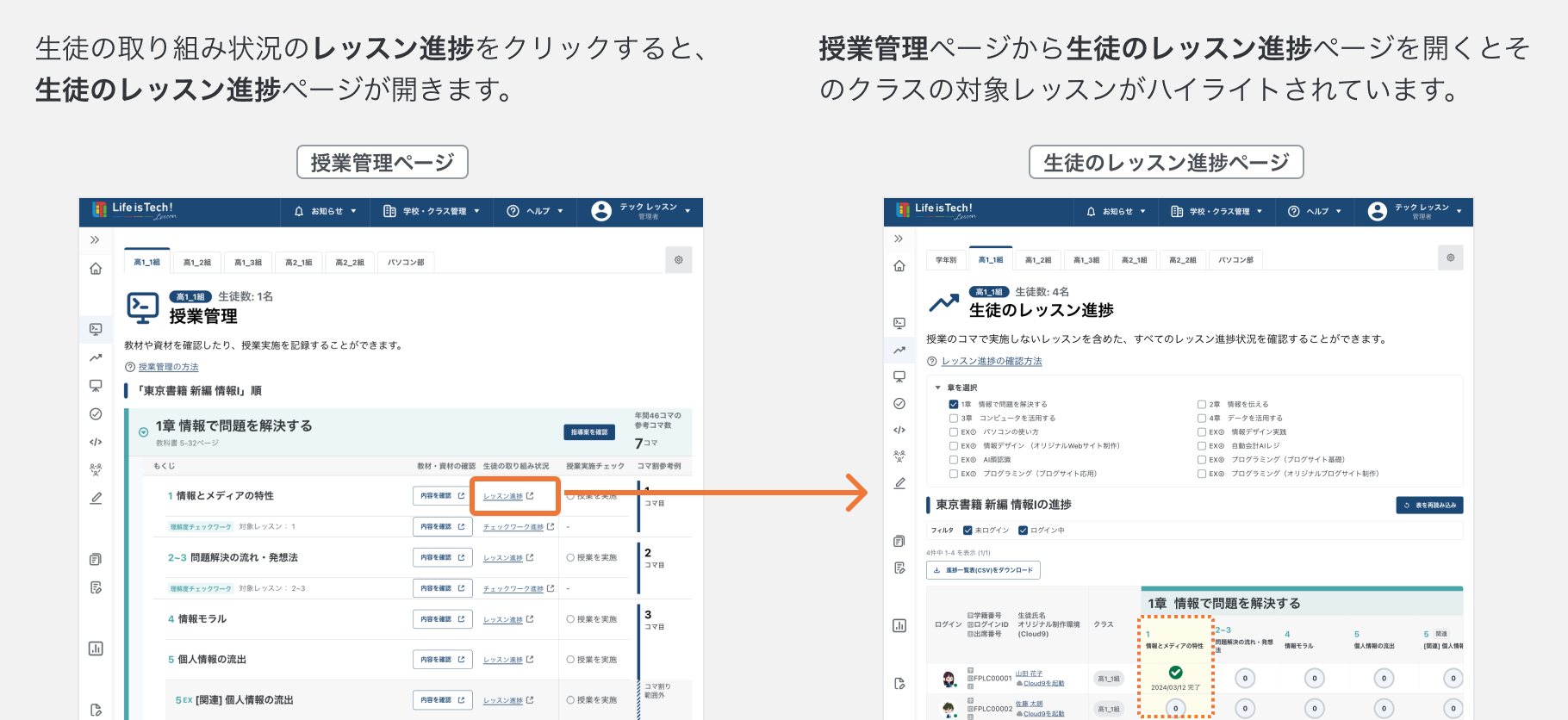Open the trend-line progress icon in the 授業管理 page sidebar
The height and width of the screenshot is (720, 1568).
click(96, 357)
